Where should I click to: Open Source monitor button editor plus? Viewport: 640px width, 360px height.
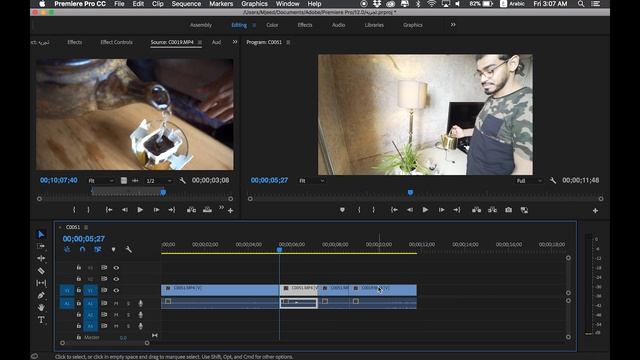231,211
